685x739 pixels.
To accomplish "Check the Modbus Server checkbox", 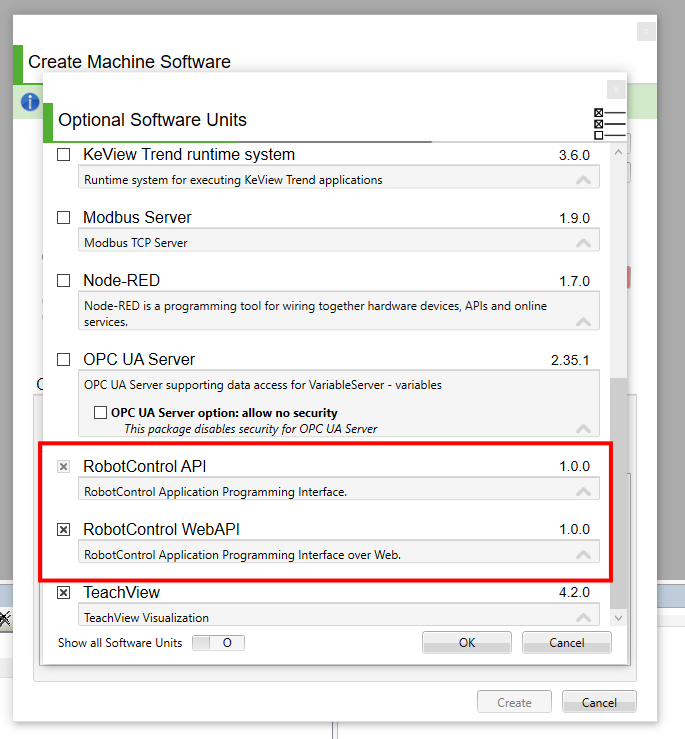I will [63, 218].
